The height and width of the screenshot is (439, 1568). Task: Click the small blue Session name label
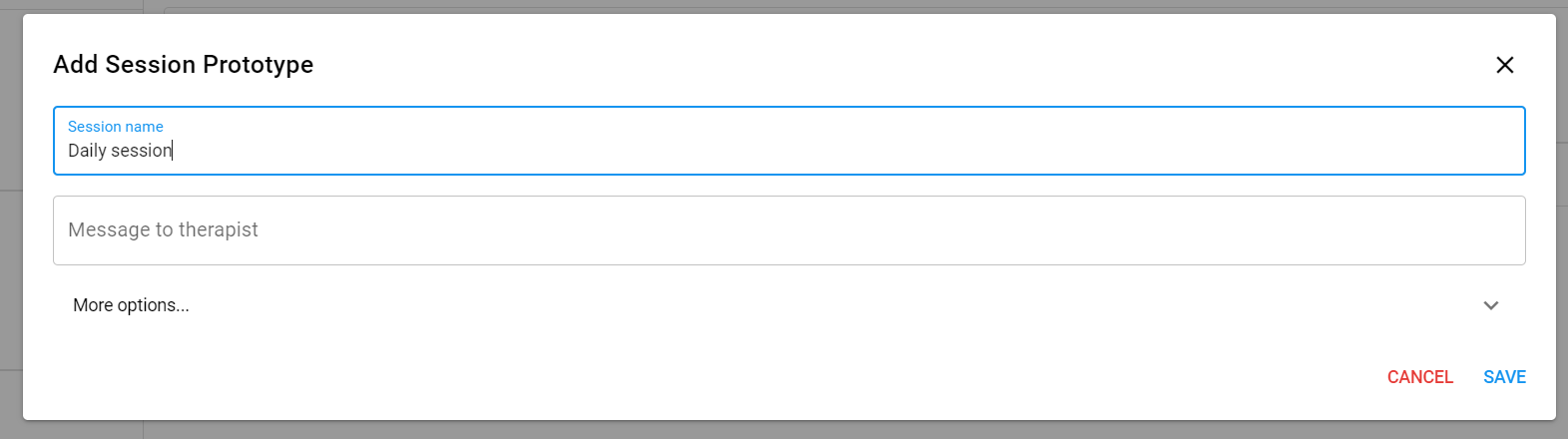115,127
